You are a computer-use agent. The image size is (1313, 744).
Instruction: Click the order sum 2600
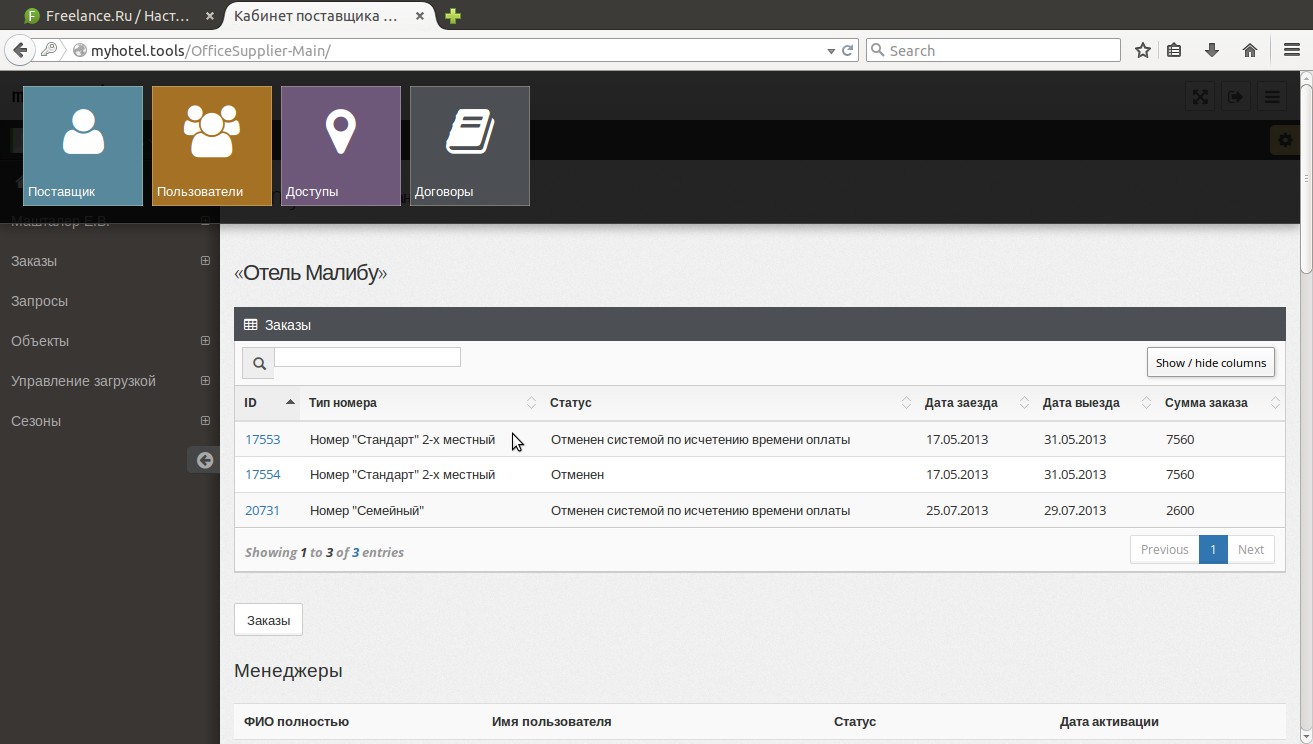tap(1180, 510)
